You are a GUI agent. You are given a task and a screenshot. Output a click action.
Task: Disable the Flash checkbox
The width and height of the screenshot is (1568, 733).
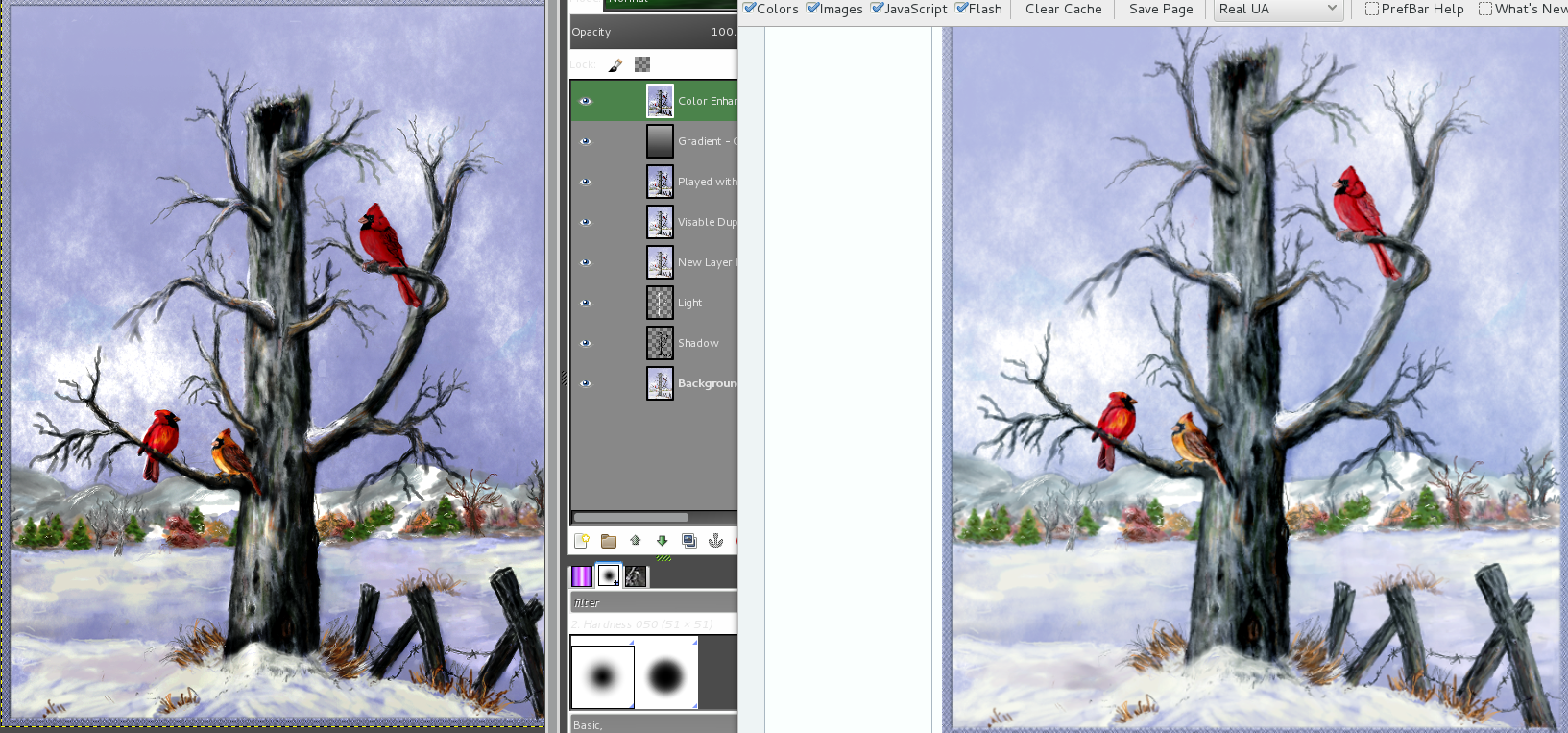click(962, 9)
